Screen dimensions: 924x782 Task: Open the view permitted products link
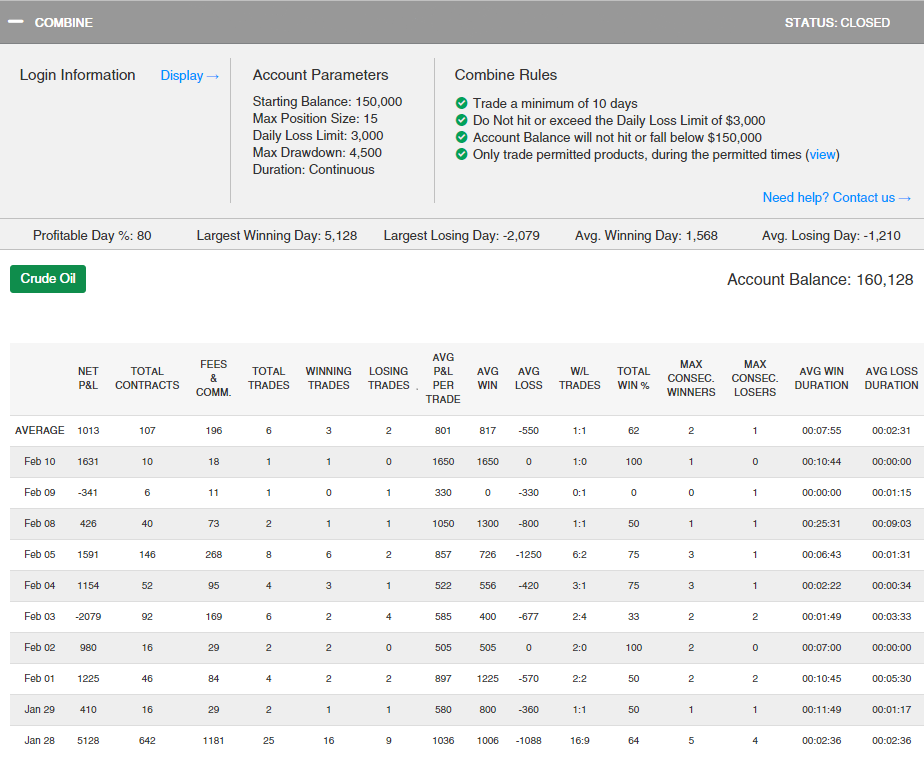tap(822, 154)
